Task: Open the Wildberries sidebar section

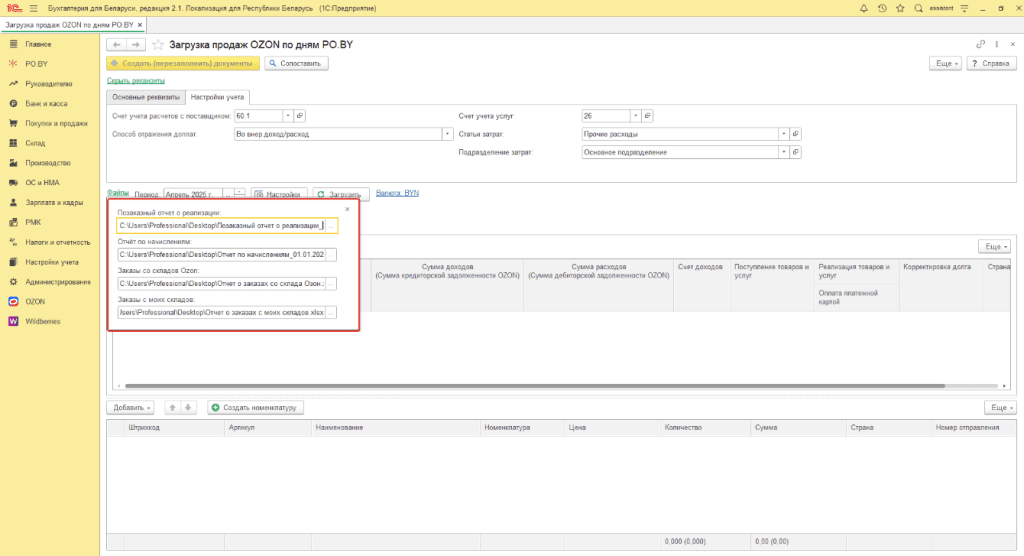Action: tap(42, 321)
